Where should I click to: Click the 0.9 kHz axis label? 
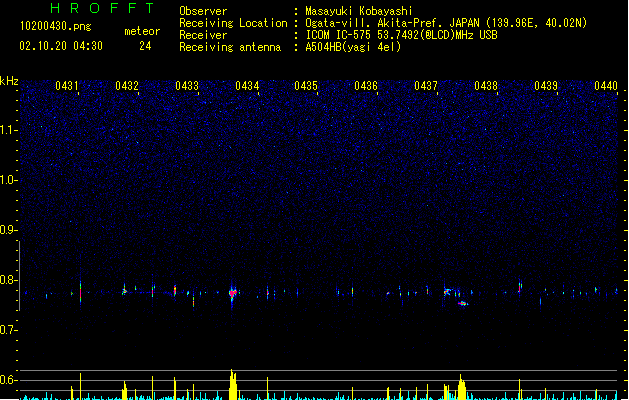coord(8,230)
